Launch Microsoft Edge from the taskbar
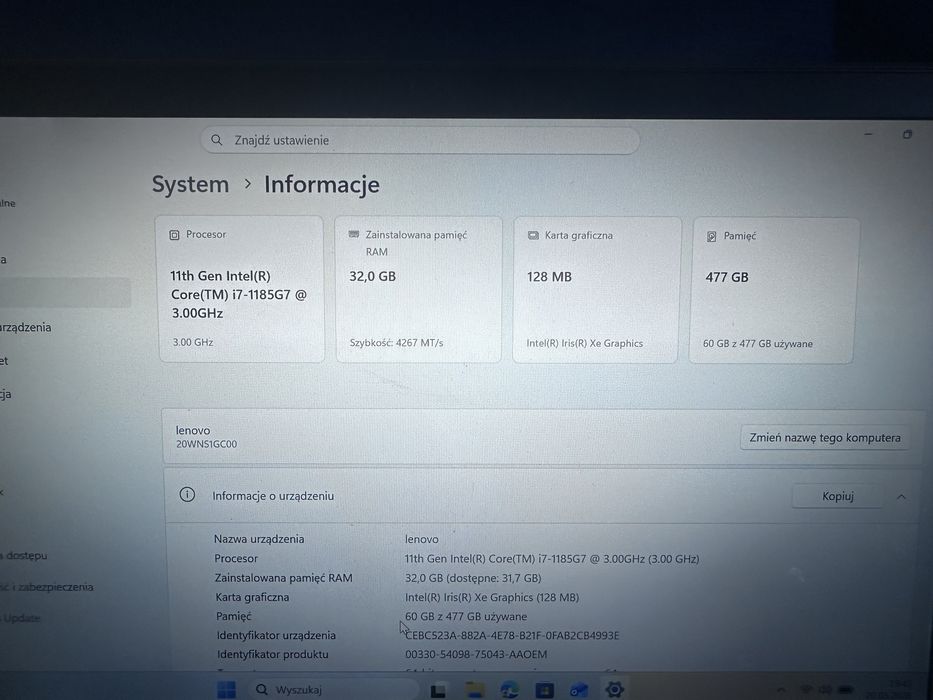The image size is (933, 700). [509, 689]
